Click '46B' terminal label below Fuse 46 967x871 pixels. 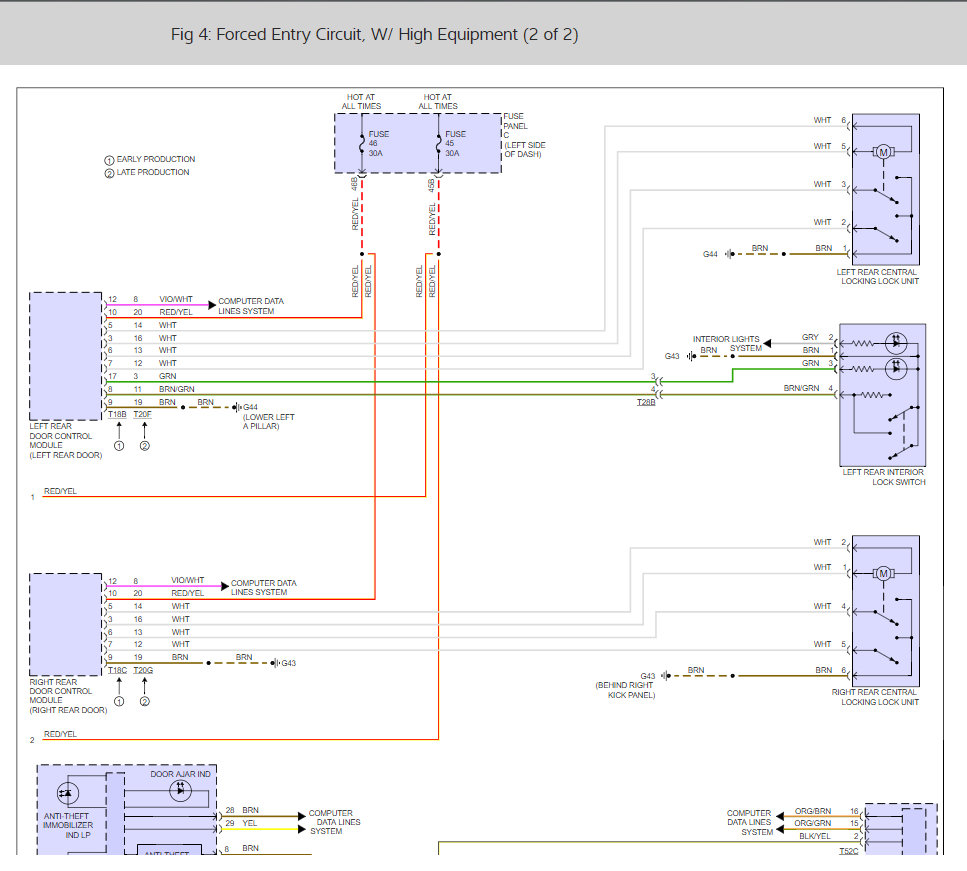click(354, 184)
